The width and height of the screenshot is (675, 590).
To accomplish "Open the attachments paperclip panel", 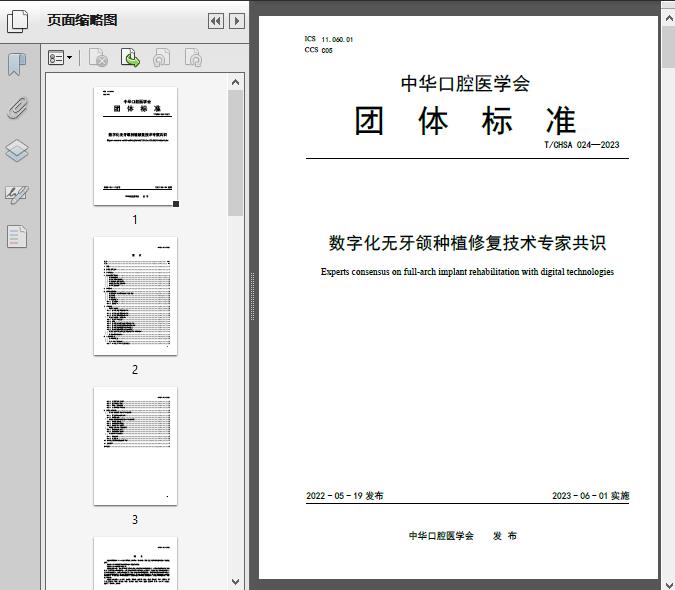I will point(17,108).
